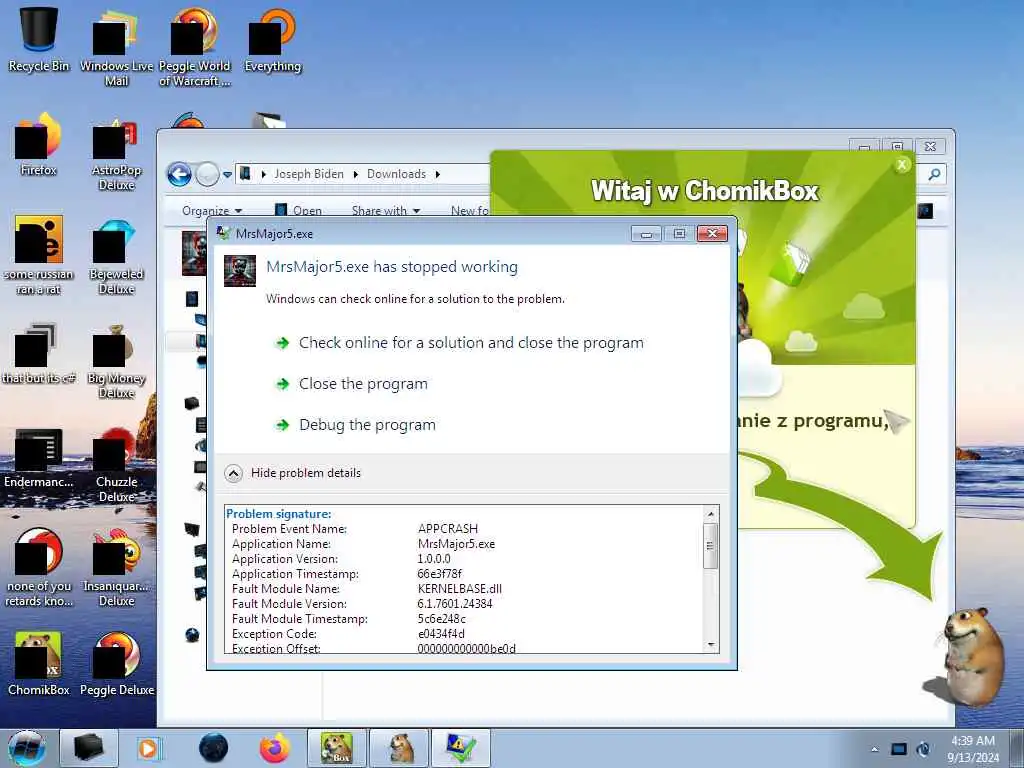
Task: Open Windows Live Mail desktop shortcut
Action: (116, 46)
